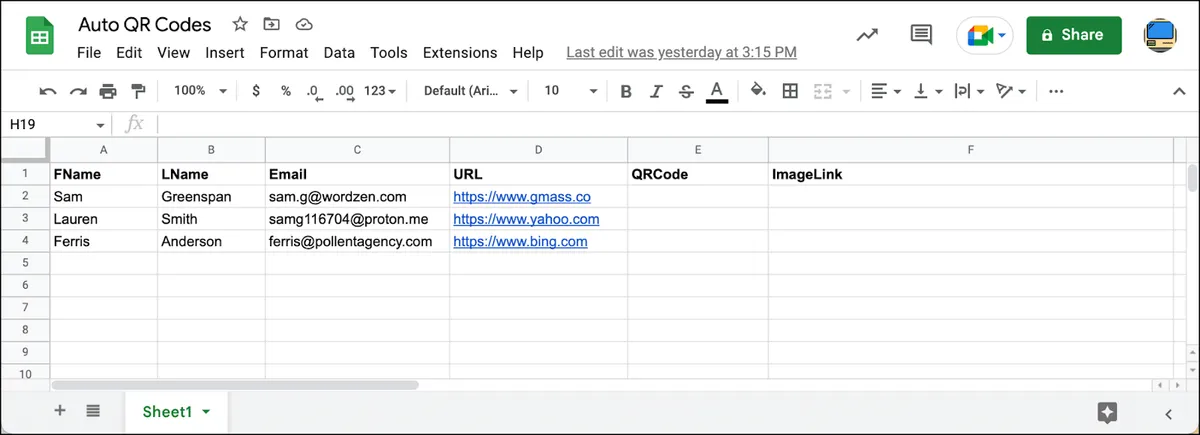Open the fill color picker

click(759, 91)
